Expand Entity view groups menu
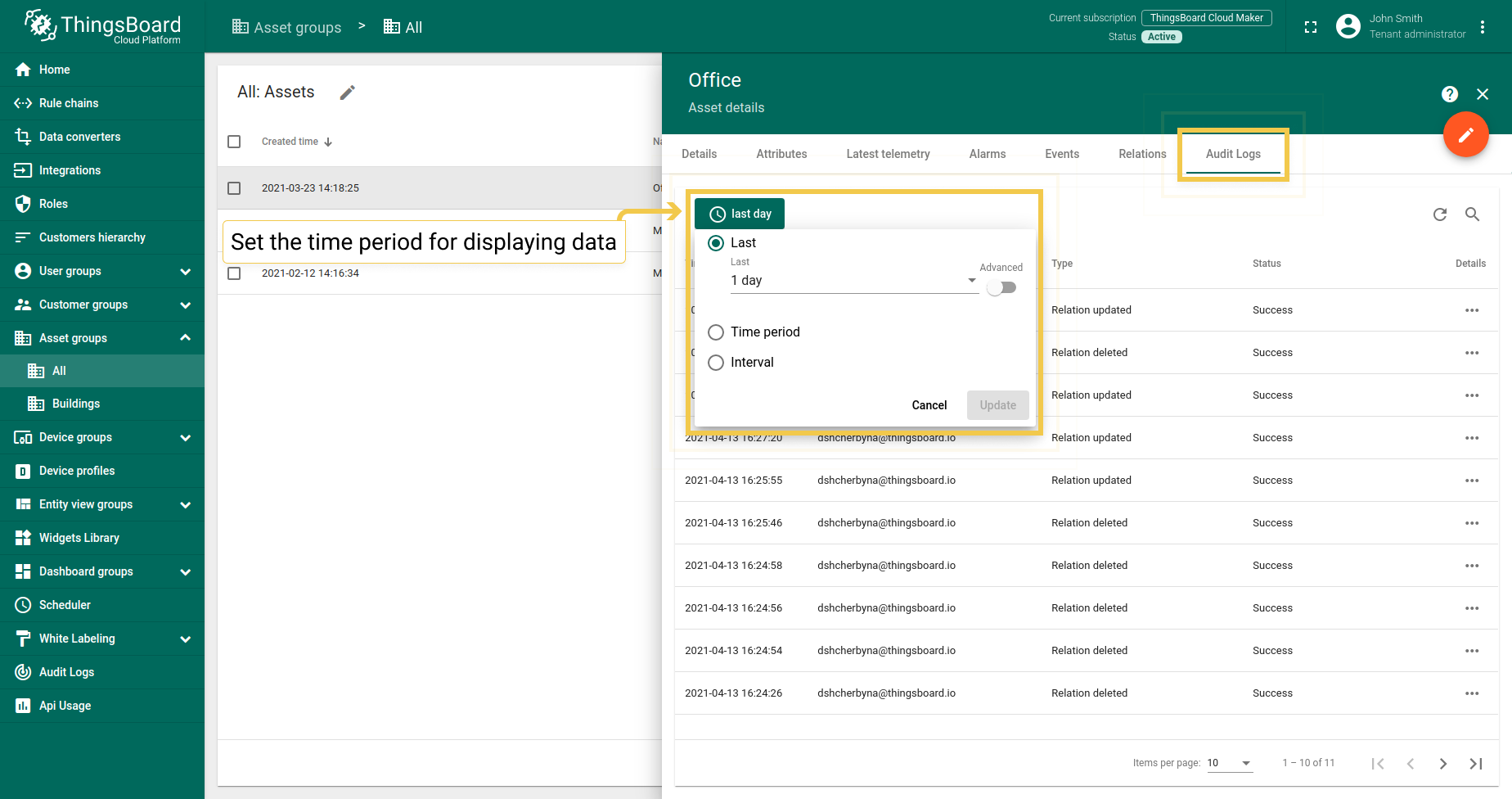 point(186,505)
